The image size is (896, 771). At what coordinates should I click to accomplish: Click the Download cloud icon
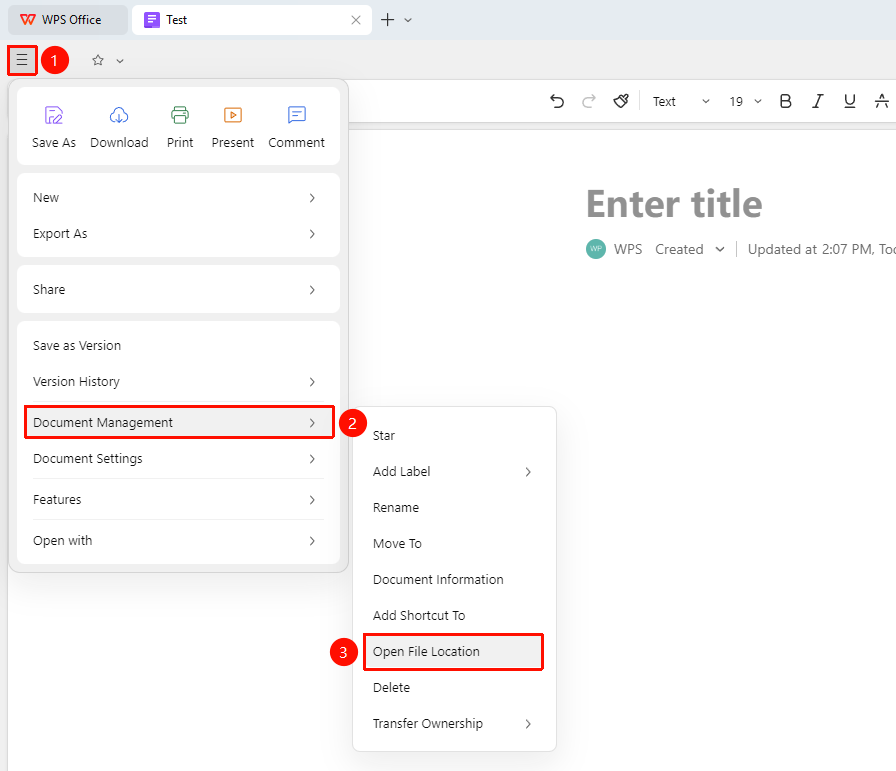119,115
